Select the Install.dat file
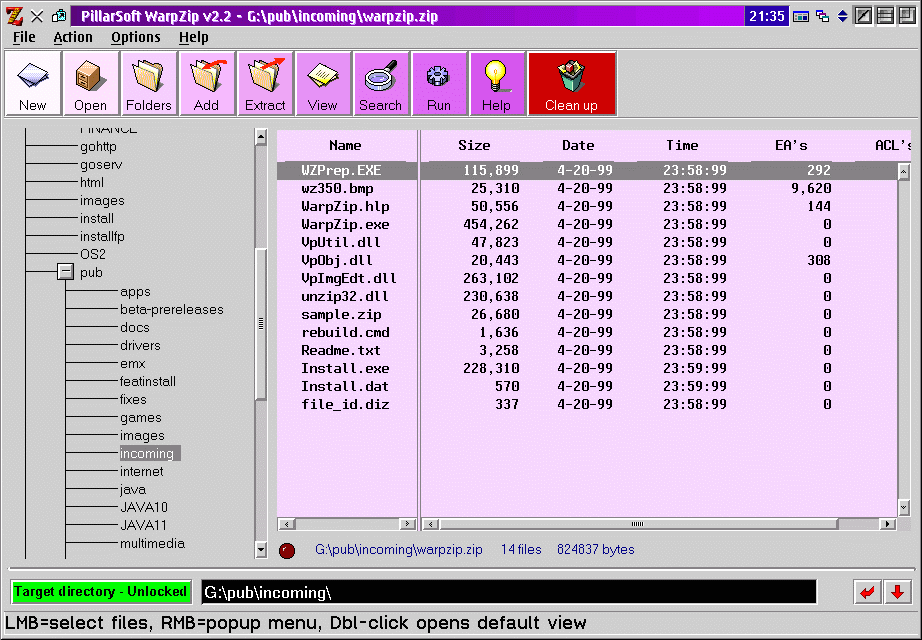922x640 pixels. click(x=345, y=386)
